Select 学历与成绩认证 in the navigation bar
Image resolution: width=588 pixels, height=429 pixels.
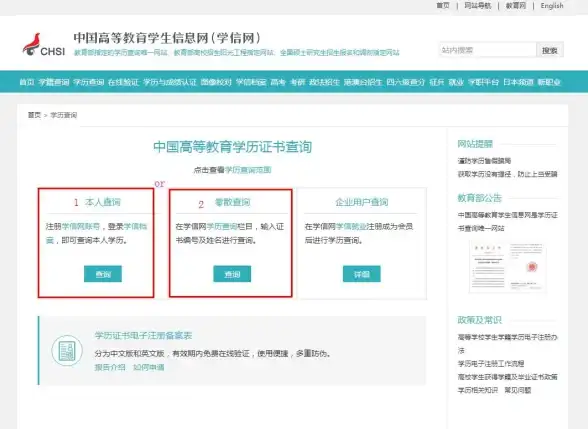170,82
